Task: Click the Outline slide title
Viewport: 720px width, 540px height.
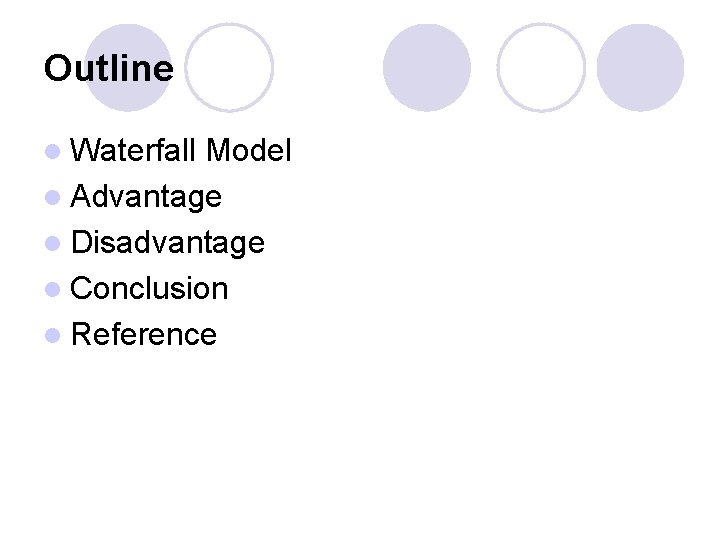Action: point(108,68)
